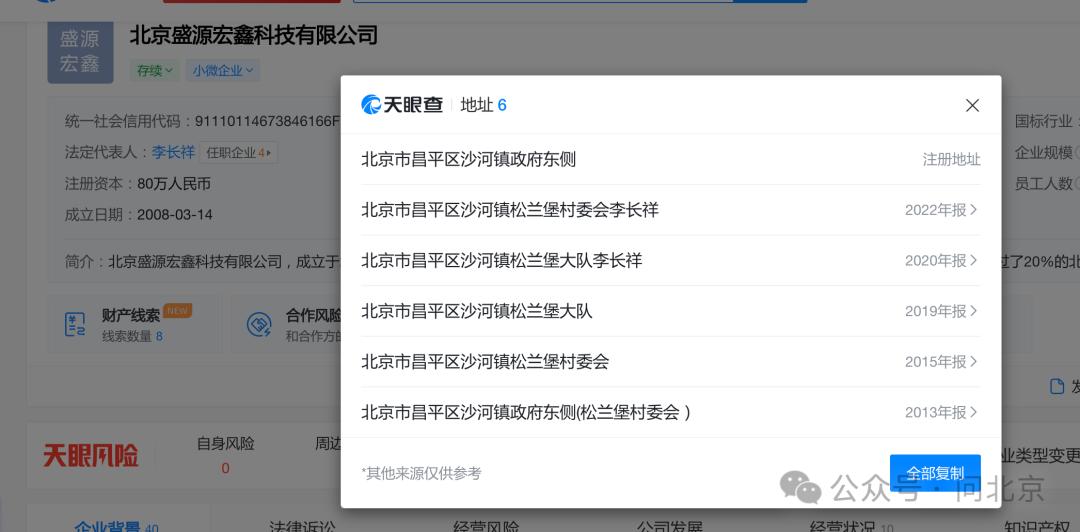Click the 盛源宏鑫 company logo
Screen dimensions: 1080x532
point(80,52)
